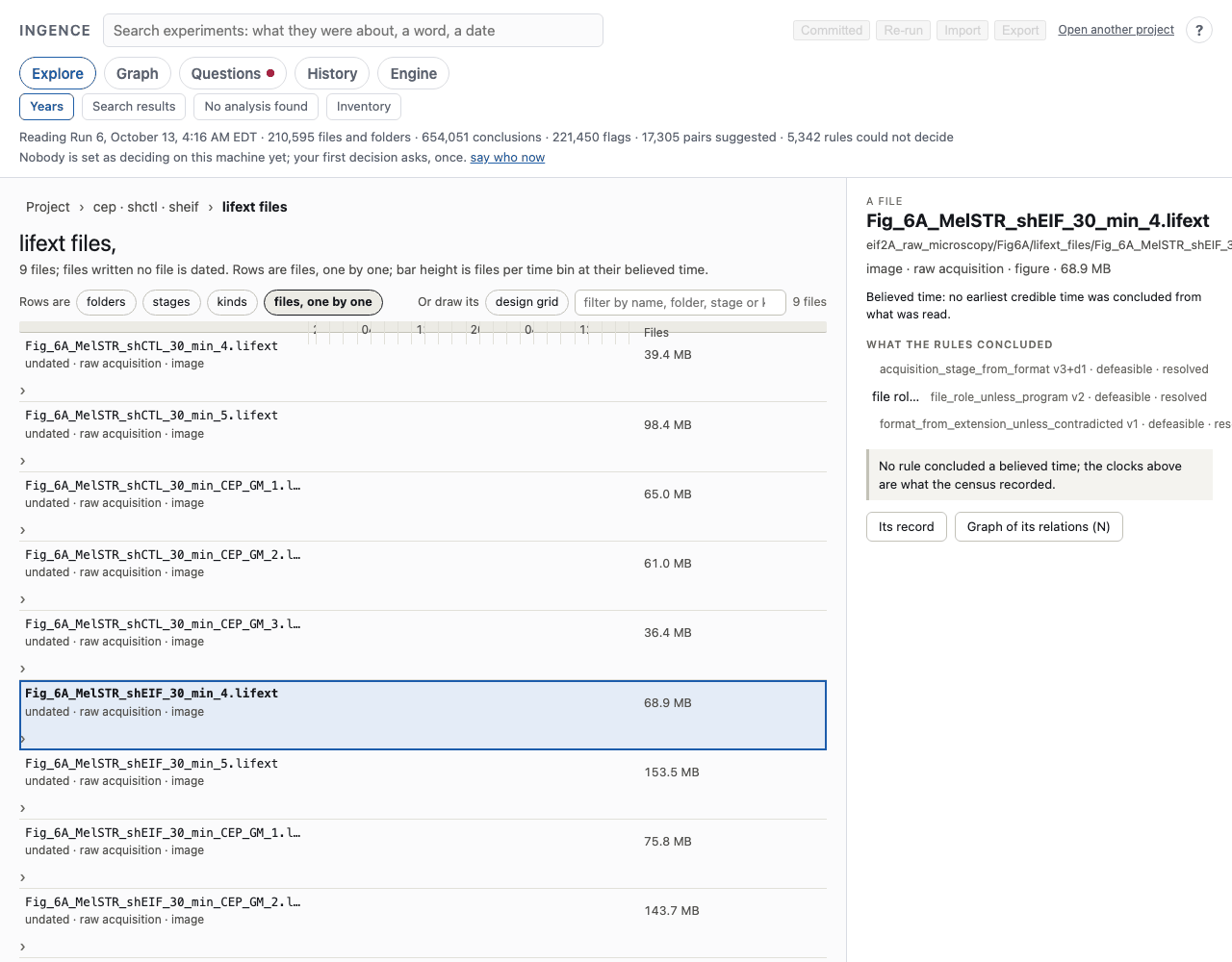Open 'cep · shctl · sheif' breadcrumb
Viewport: 1232px width, 962px height.
146,207
